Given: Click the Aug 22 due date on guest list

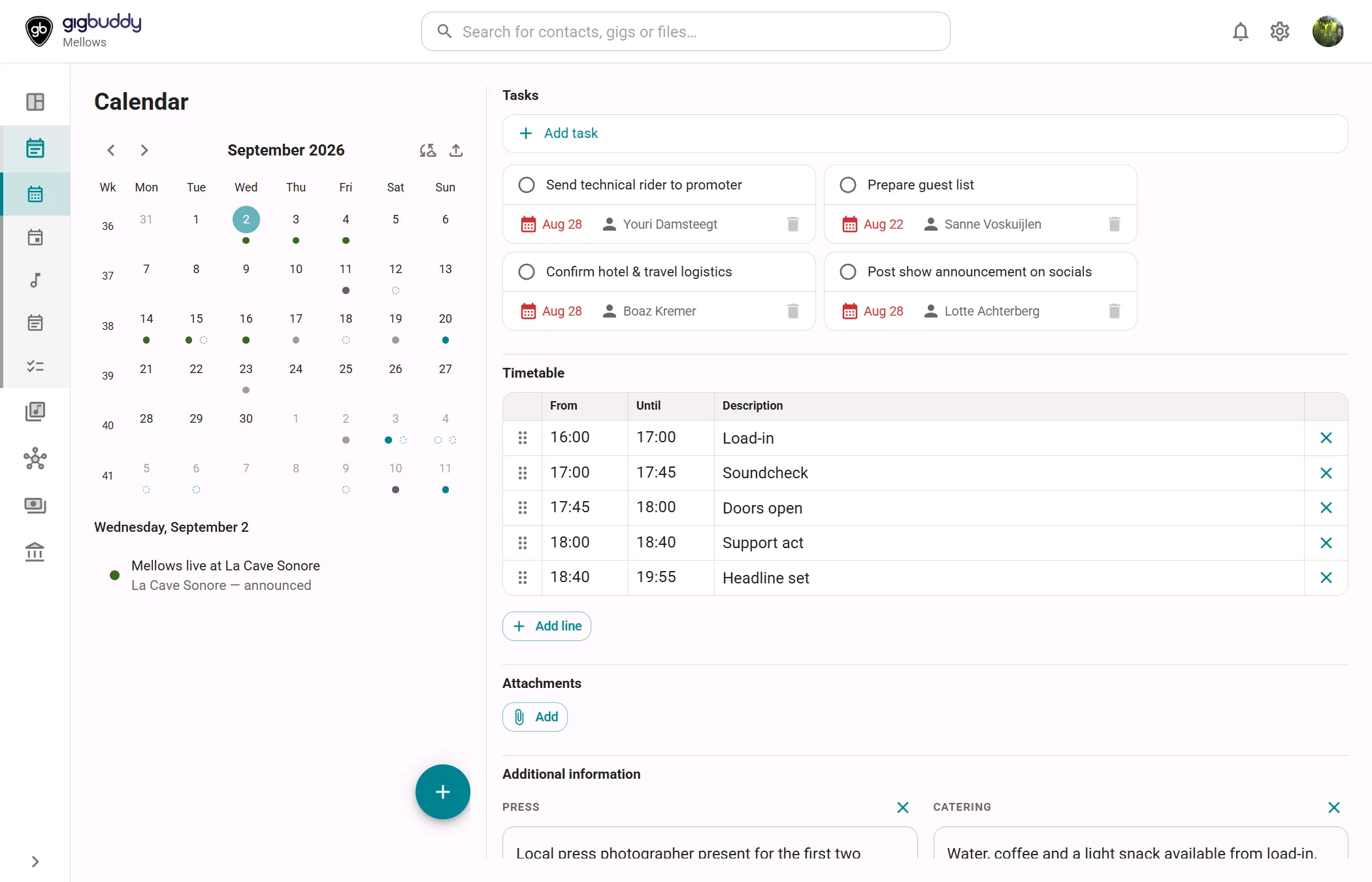Looking at the screenshot, I should (x=873, y=224).
